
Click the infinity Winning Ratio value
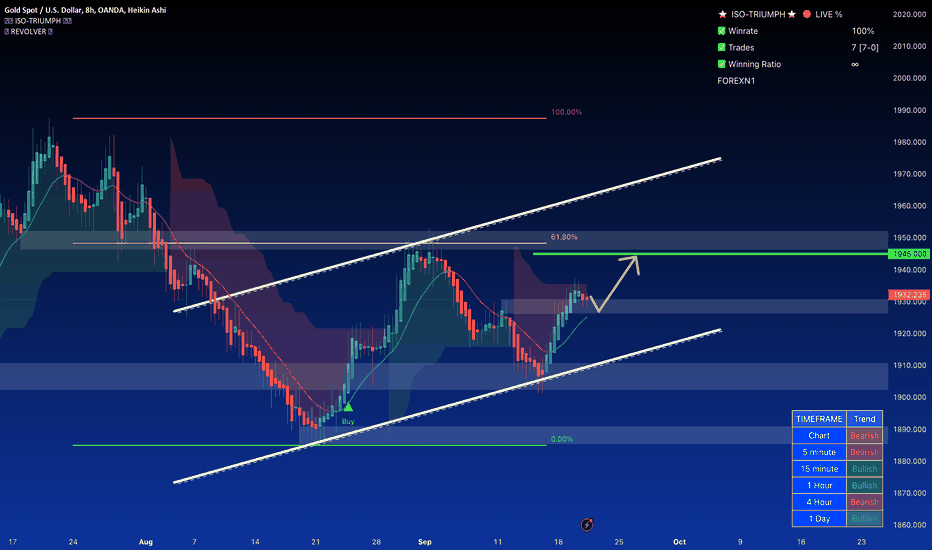855,64
